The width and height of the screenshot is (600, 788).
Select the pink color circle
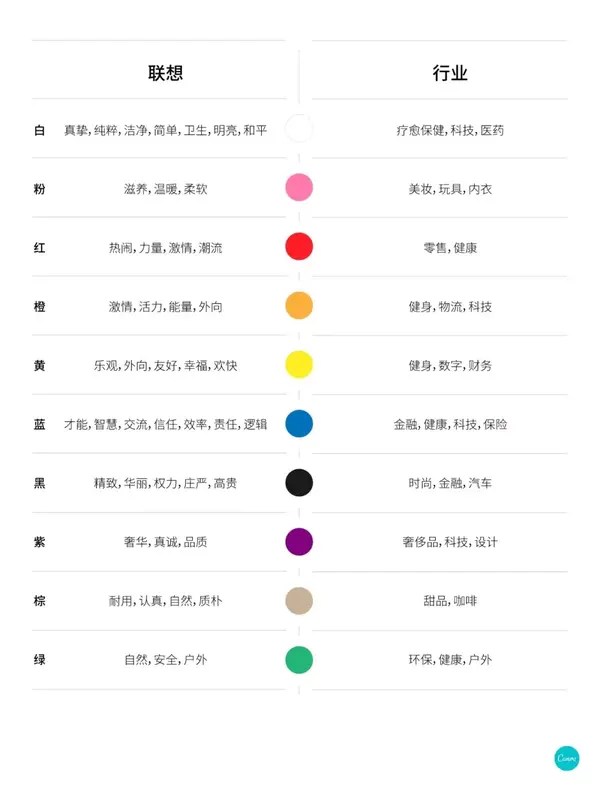click(x=299, y=187)
